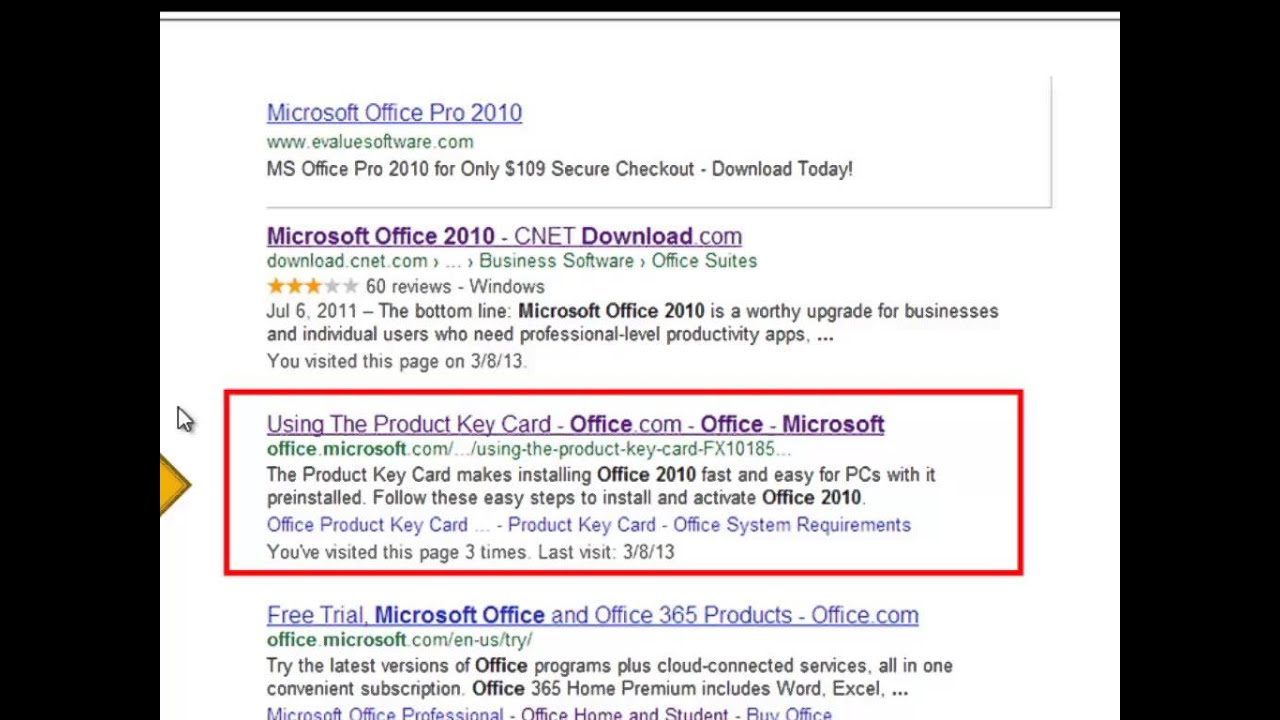The height and width of the screenshot is (720, 1280).
Task: Click 'You visited this page on 3/8/13' text
Action: tap(396, 361)
